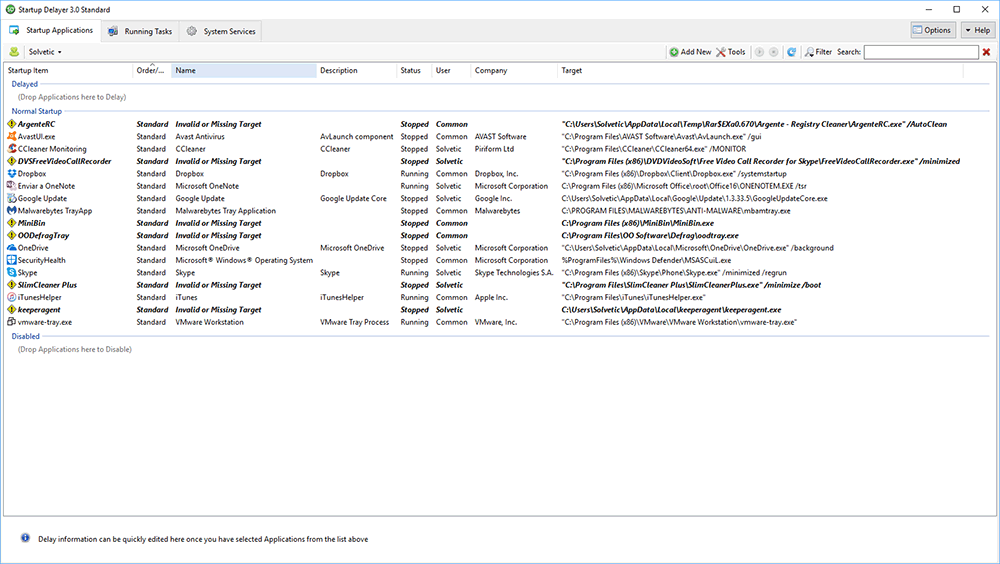Sort by the Target column header

click(x=760, y=70)
